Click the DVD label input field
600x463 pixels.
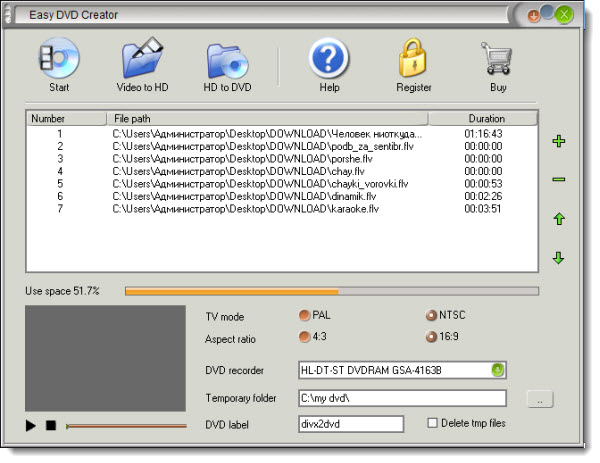pos(351,424)
